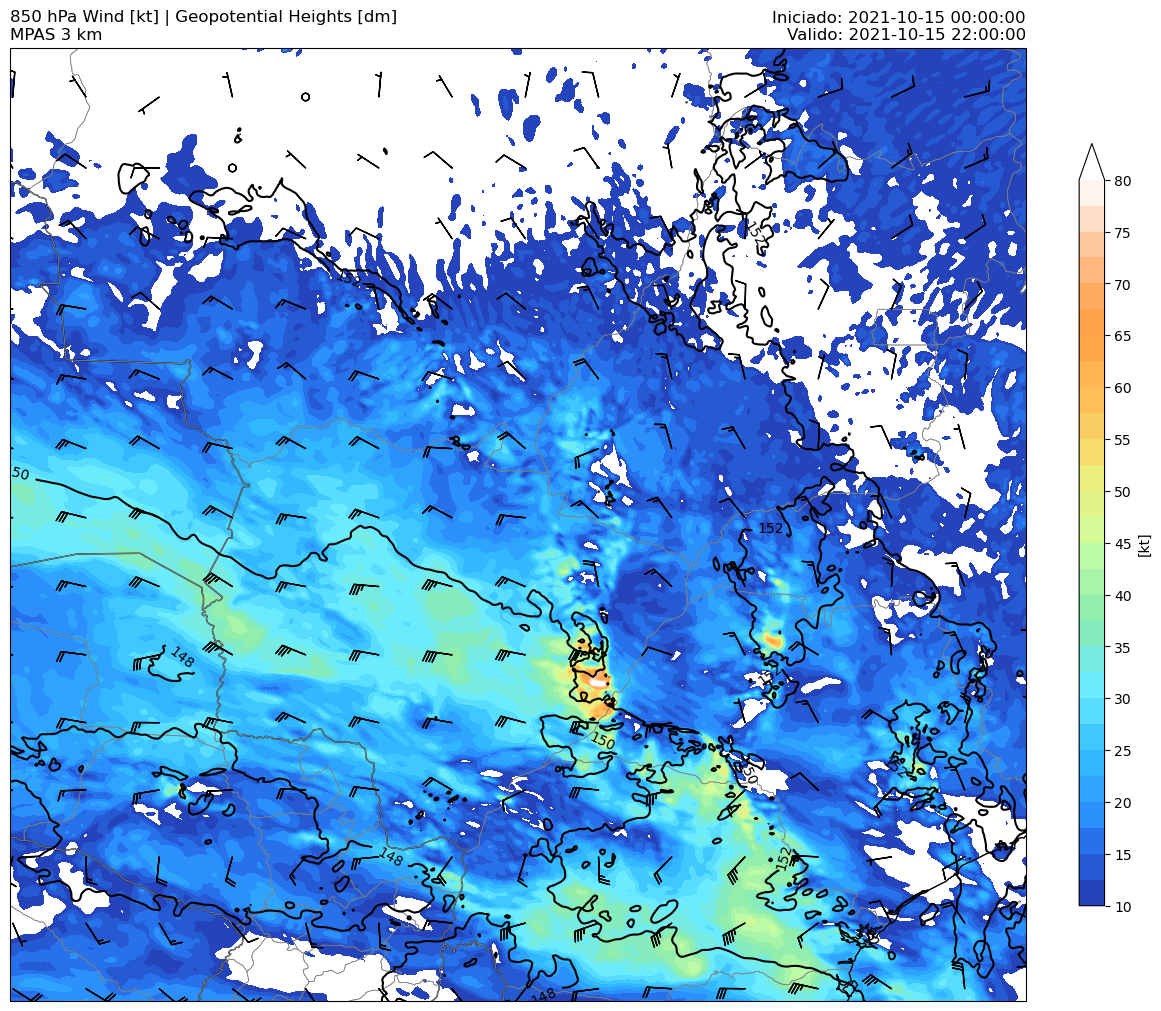Click the 'Iniciado: 2021-10-15 00:00:00' timestamp
1161x1011 pixels.
[898, 17]
